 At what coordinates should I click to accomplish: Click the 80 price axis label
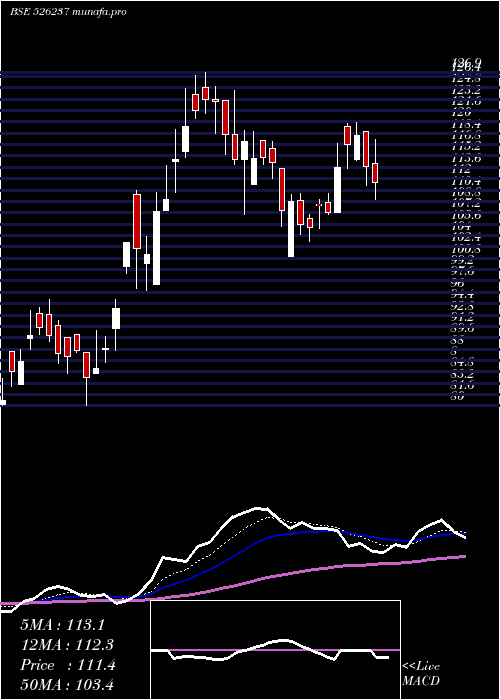[x=459, y=396]
